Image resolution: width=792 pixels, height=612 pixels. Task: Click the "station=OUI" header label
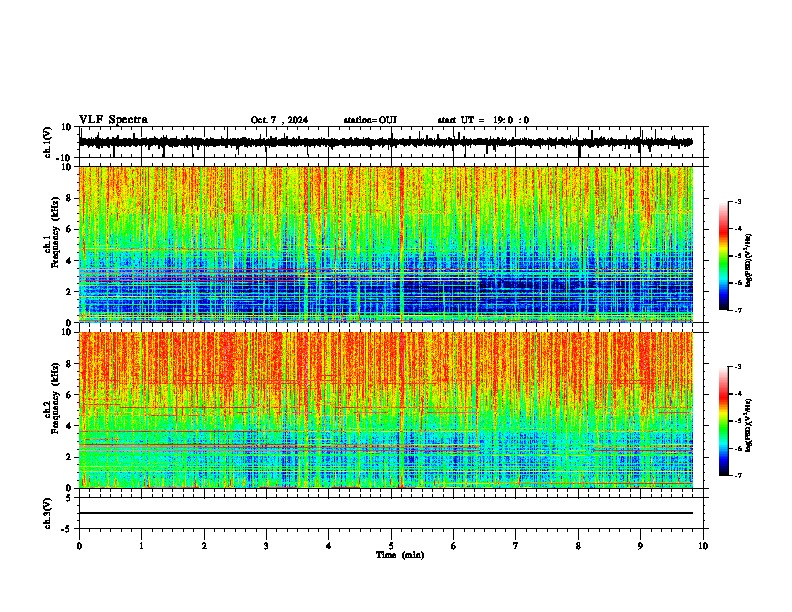[370, 120]
